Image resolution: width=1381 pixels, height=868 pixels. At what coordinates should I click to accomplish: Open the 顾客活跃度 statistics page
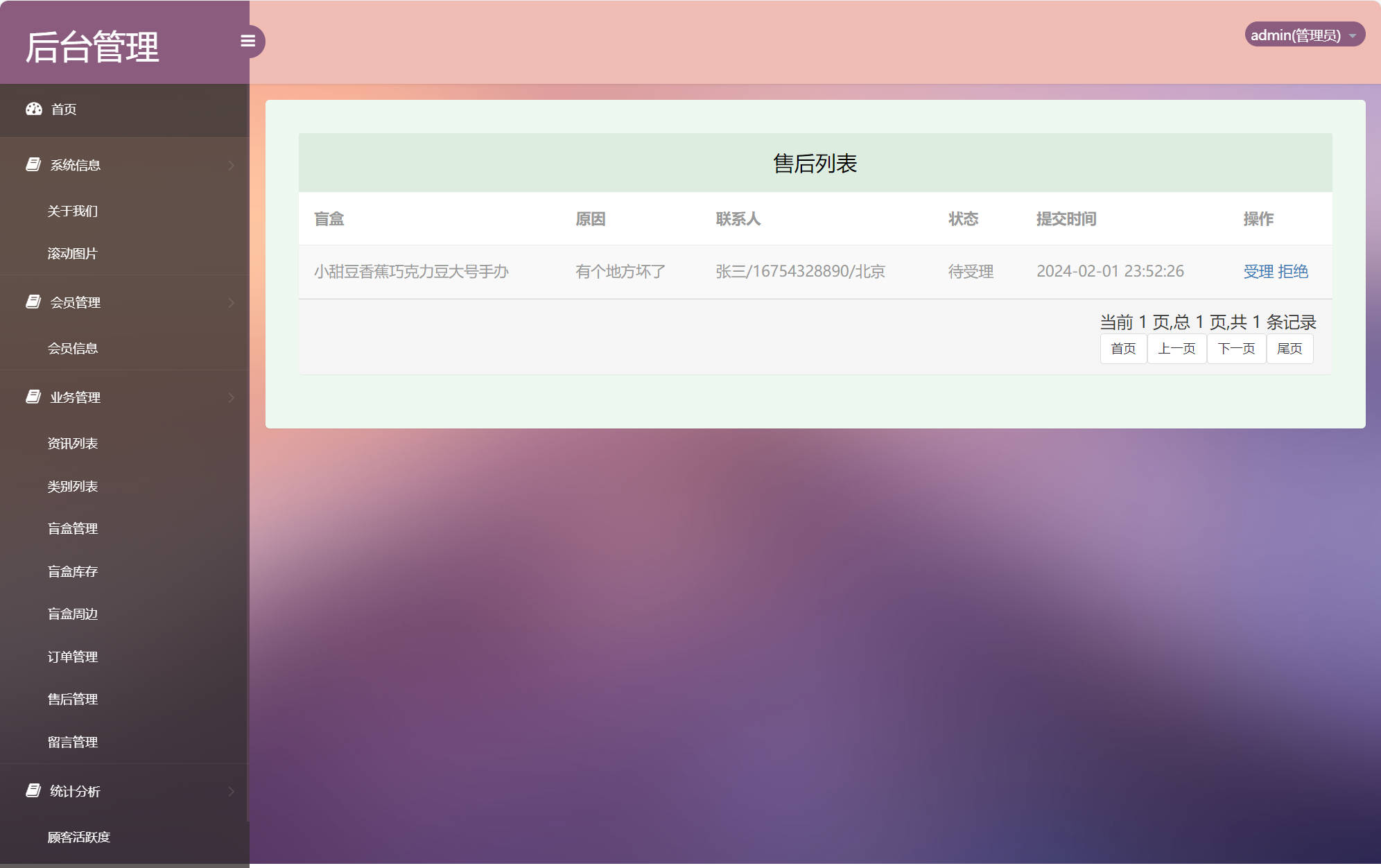pyautogui.click(x=78, y=837)
